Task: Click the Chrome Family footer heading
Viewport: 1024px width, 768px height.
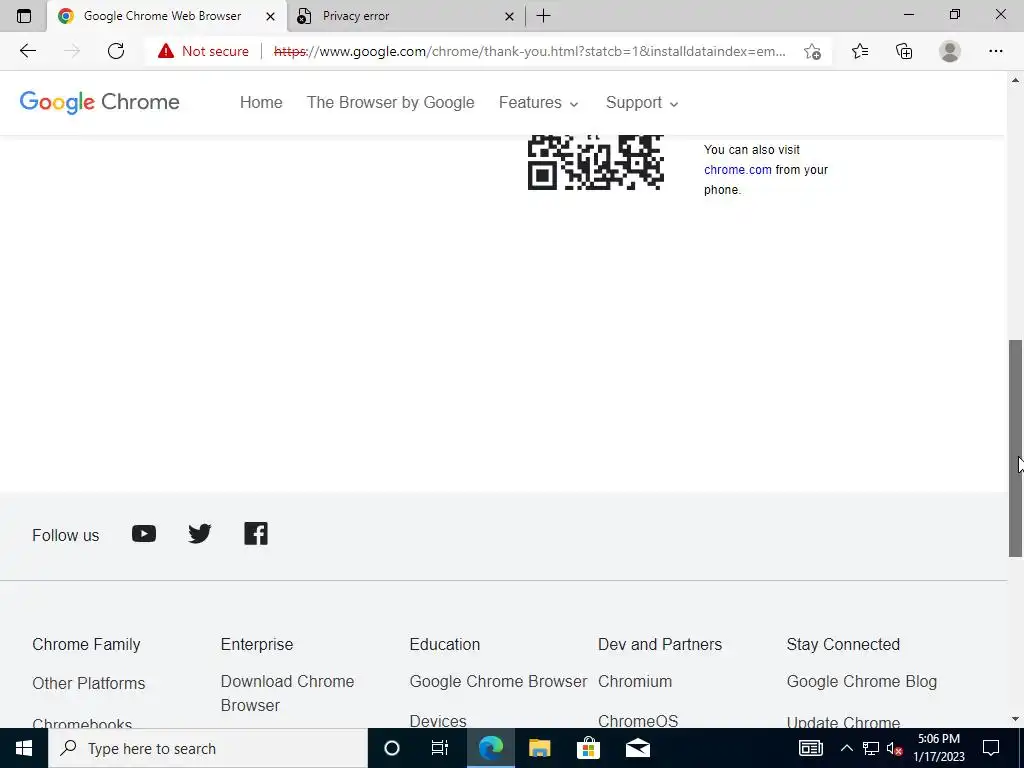Action: tap(86, 644)
